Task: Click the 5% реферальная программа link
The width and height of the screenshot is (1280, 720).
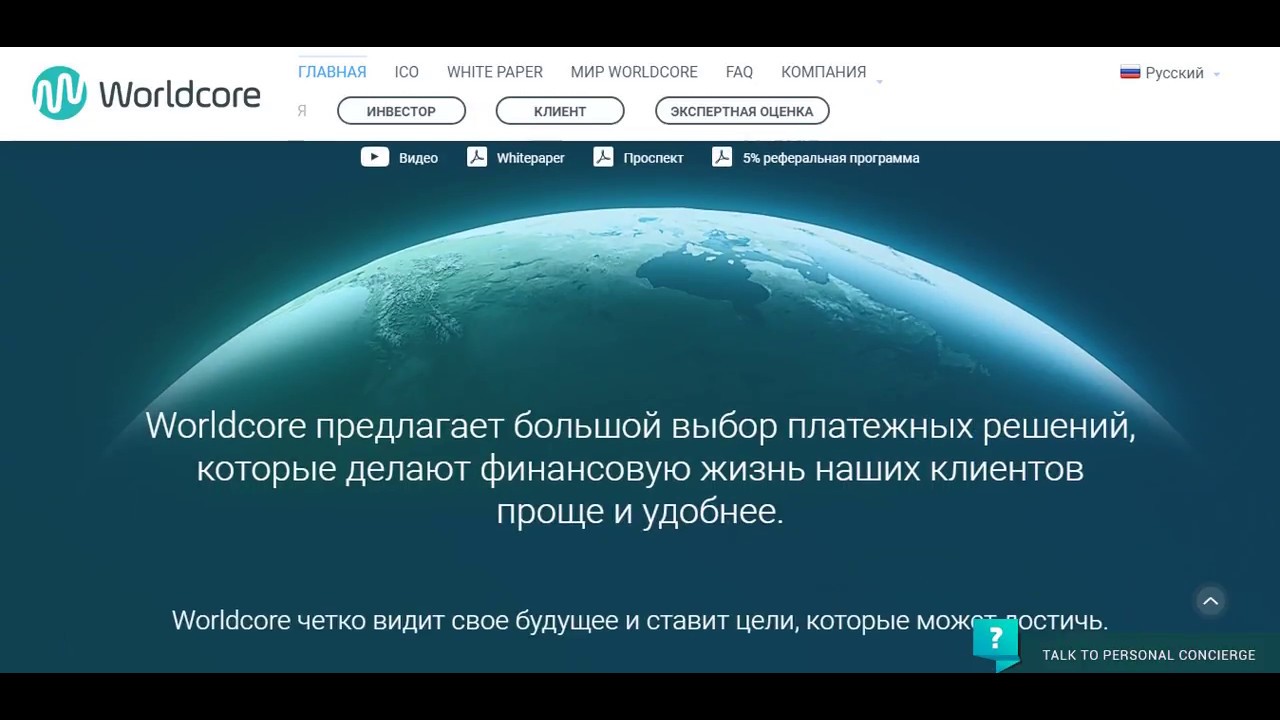Action: pos(831,158)
